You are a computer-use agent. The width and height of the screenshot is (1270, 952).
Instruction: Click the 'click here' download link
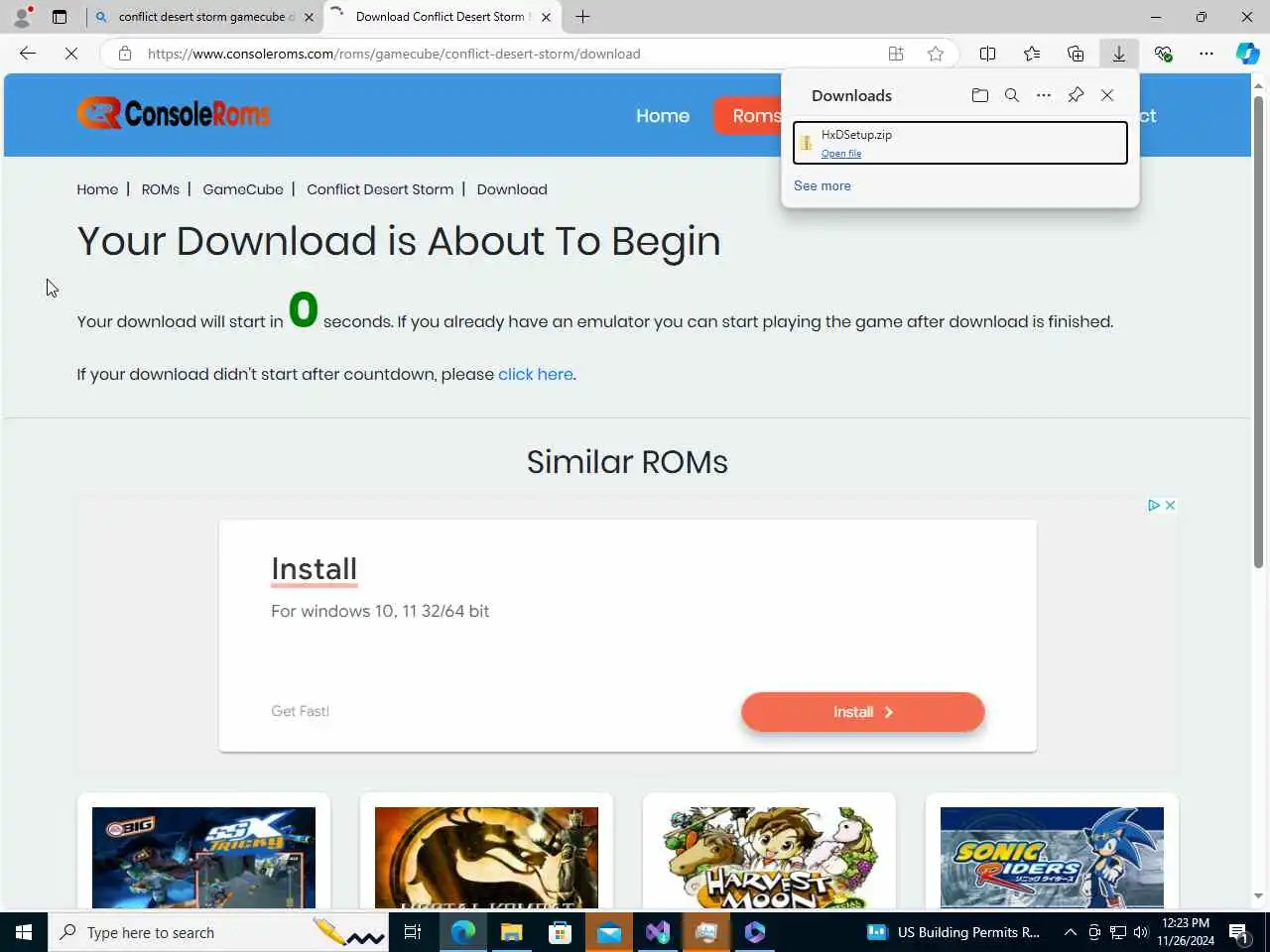pos(536,374)
